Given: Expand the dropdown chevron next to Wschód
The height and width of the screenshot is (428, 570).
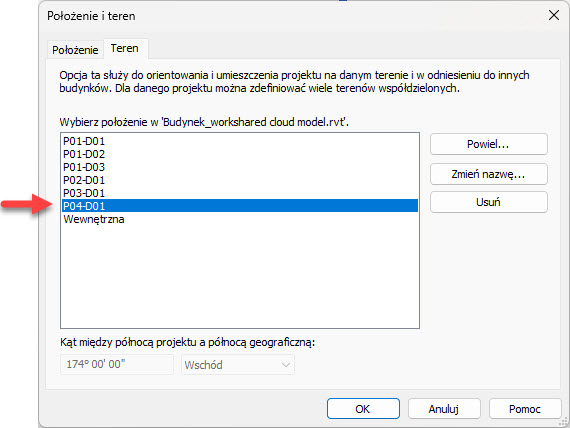Looking at the screenshot, I should pos(286,365).
